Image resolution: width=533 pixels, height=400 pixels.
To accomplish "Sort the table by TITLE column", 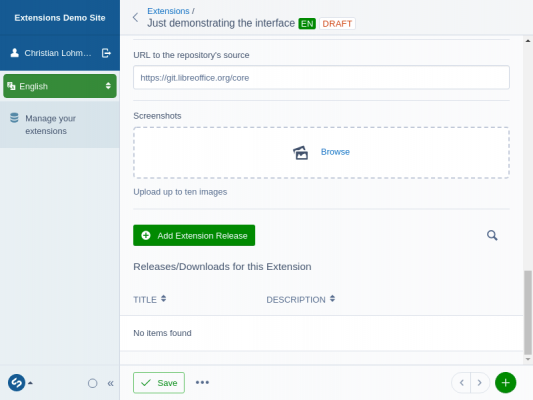I will [150, 299].
